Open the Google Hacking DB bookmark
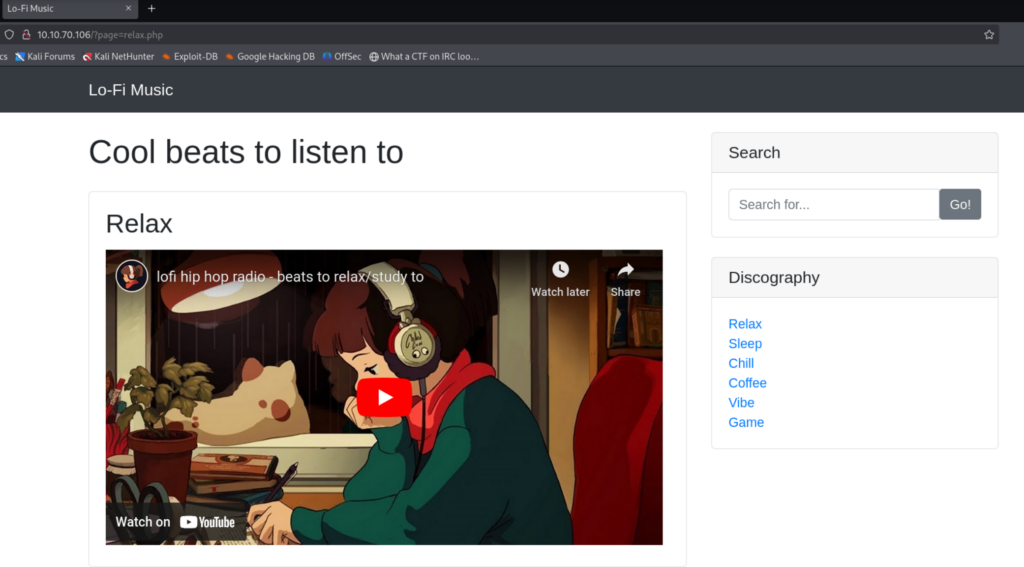 (269, 57)
